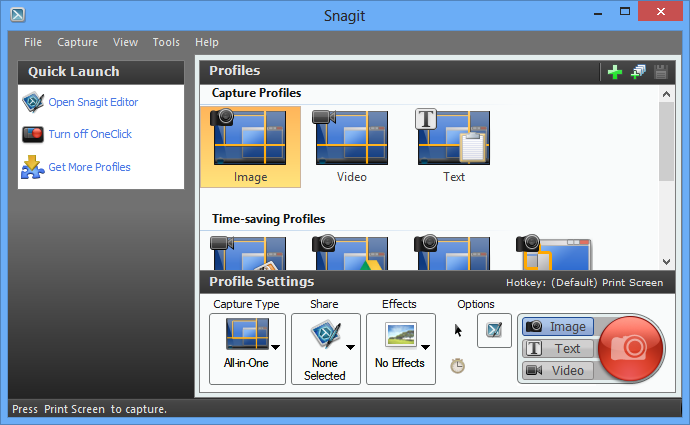Toggle the include cursor option
The image size is (690, 425).
click(458, 330)
